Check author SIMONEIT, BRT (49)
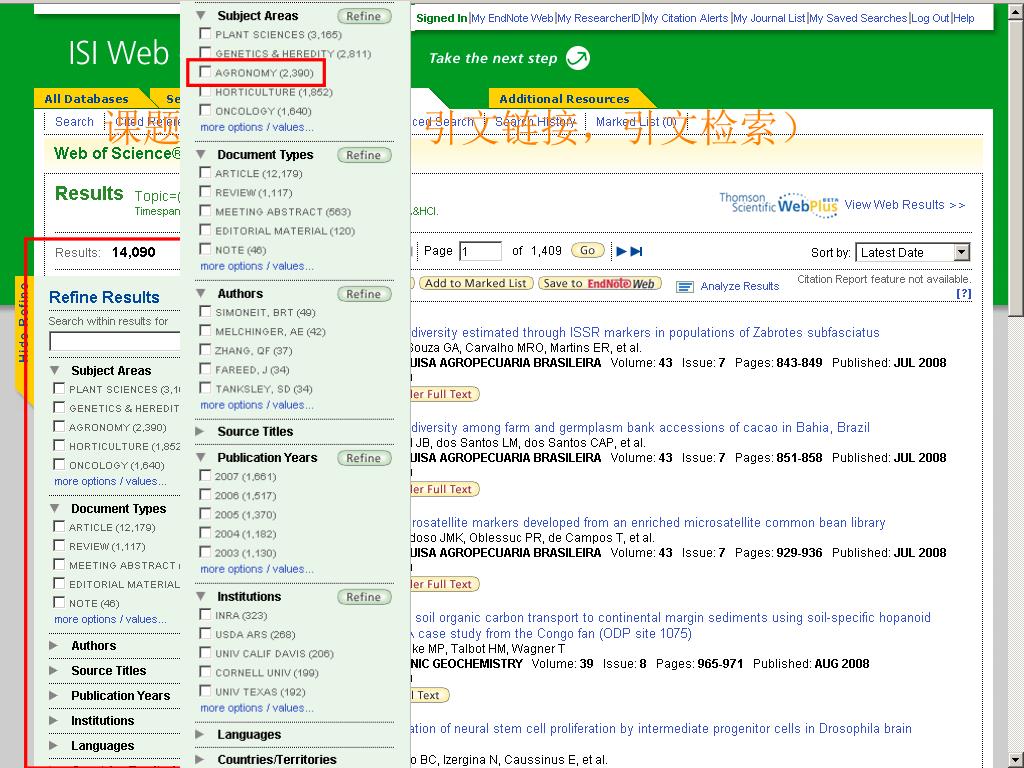Viewport: 1024px width, 768px height. tap(205, 312)
